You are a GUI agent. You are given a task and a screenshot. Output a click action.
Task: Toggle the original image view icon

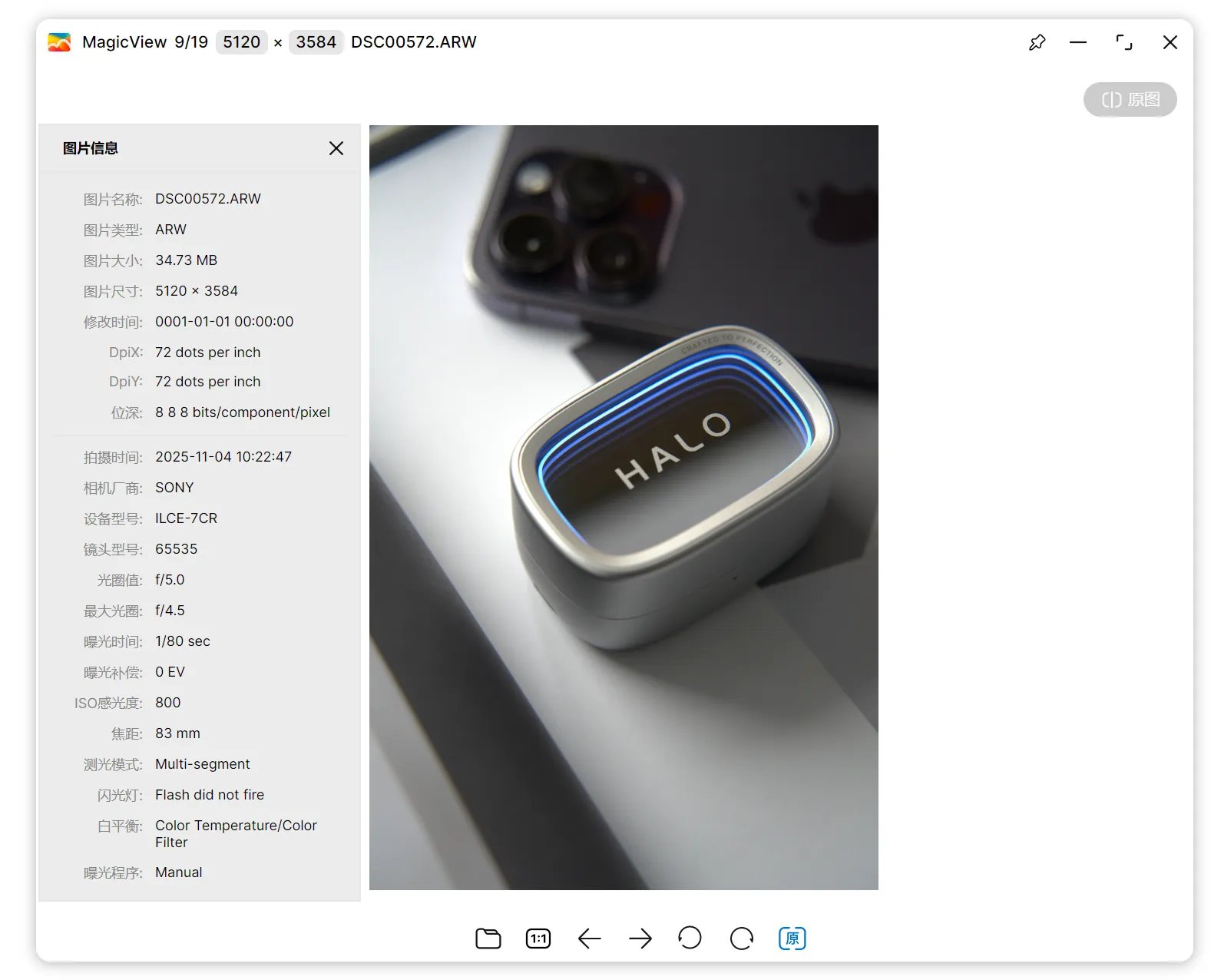point(792,938)
